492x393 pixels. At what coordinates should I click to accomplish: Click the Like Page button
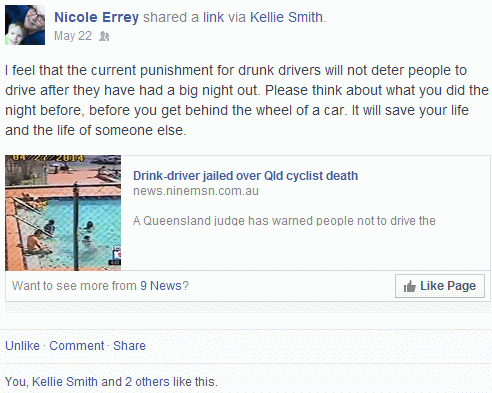pos(440,286)
